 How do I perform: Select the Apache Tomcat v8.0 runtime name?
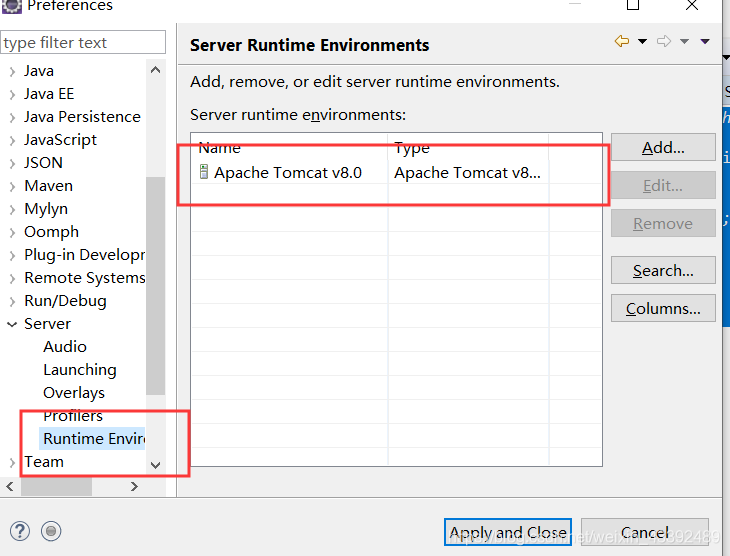click(x=288, y=173)
